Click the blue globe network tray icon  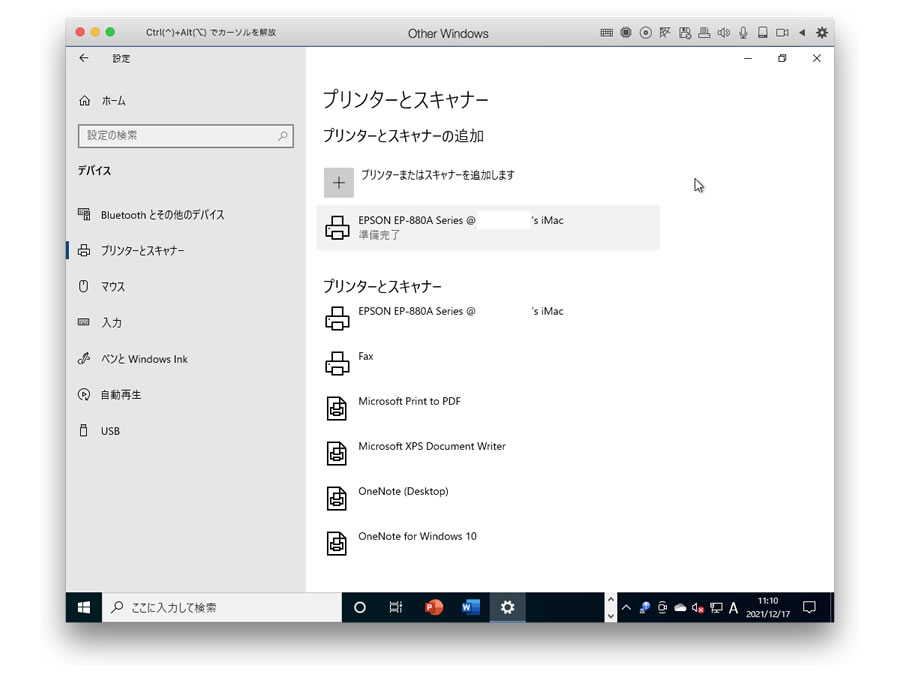click(645, 607)
